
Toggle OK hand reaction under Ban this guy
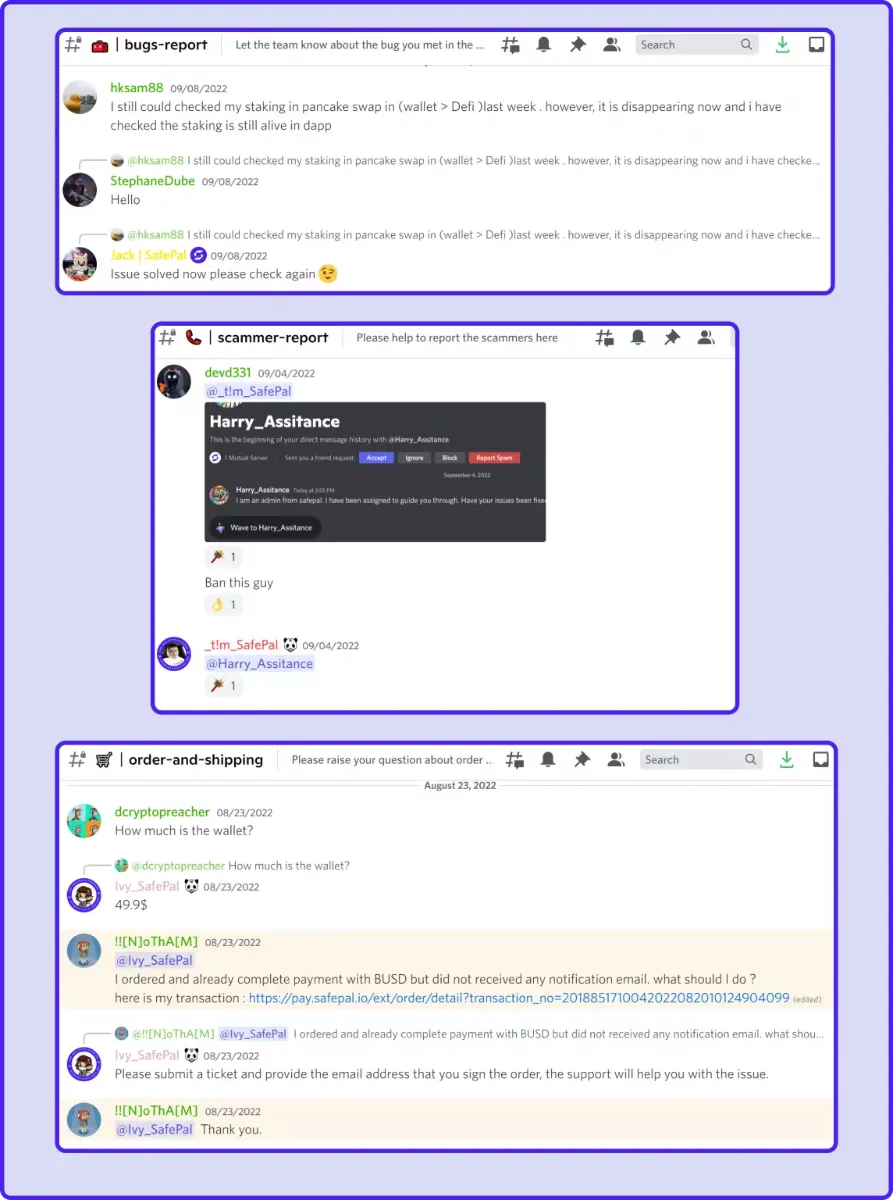(x=224, y=605)
